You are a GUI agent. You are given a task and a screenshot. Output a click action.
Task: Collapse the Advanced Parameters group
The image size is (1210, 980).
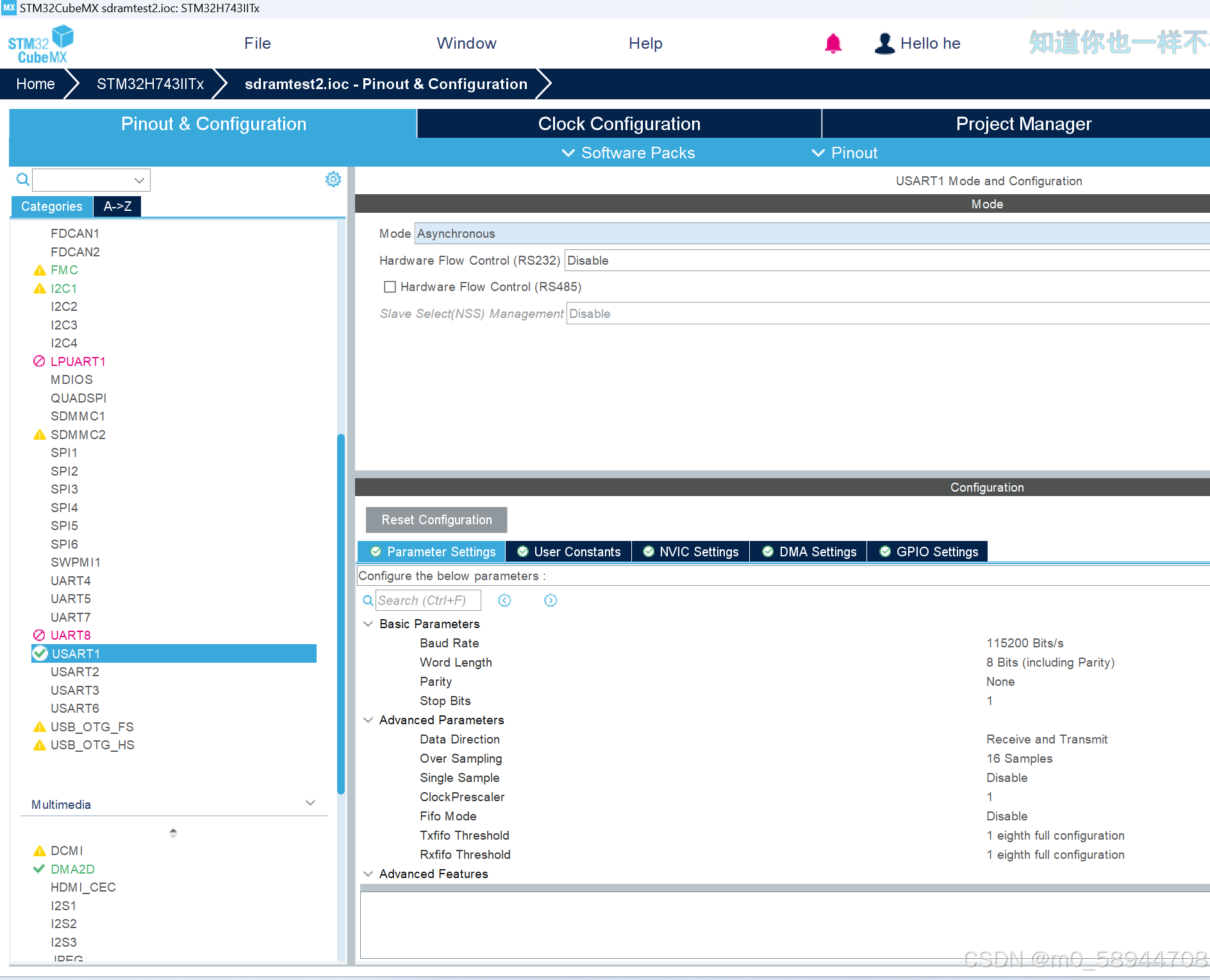[369, 720]
